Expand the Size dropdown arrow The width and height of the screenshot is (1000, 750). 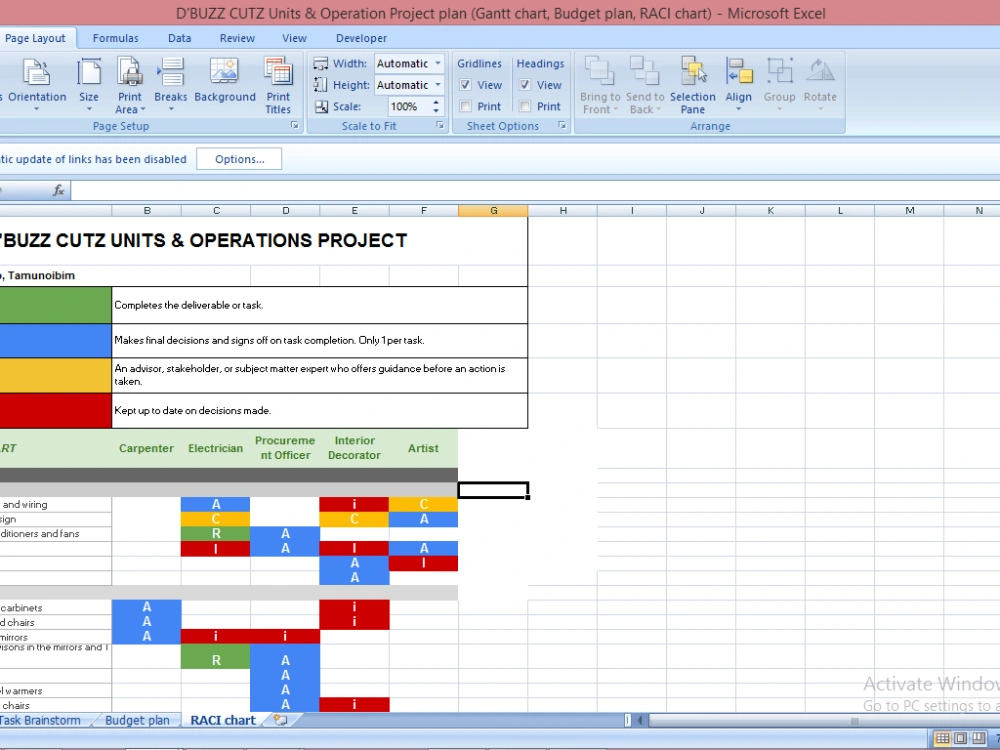click(89, 110)
